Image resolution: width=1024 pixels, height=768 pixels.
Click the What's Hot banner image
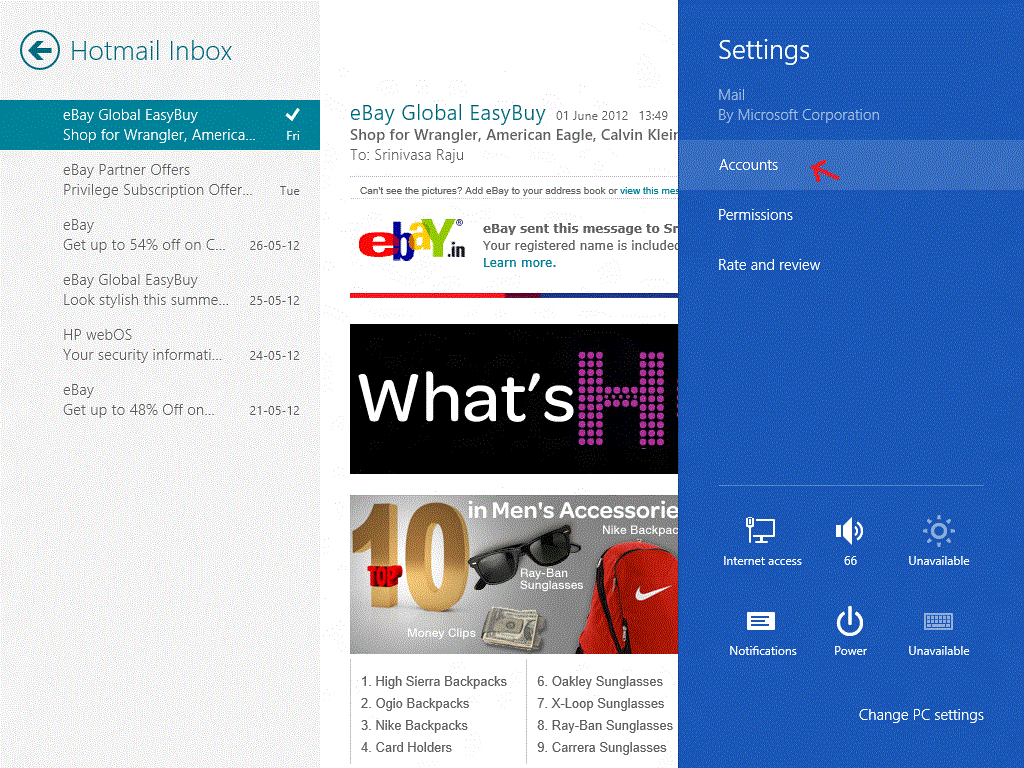514,399
